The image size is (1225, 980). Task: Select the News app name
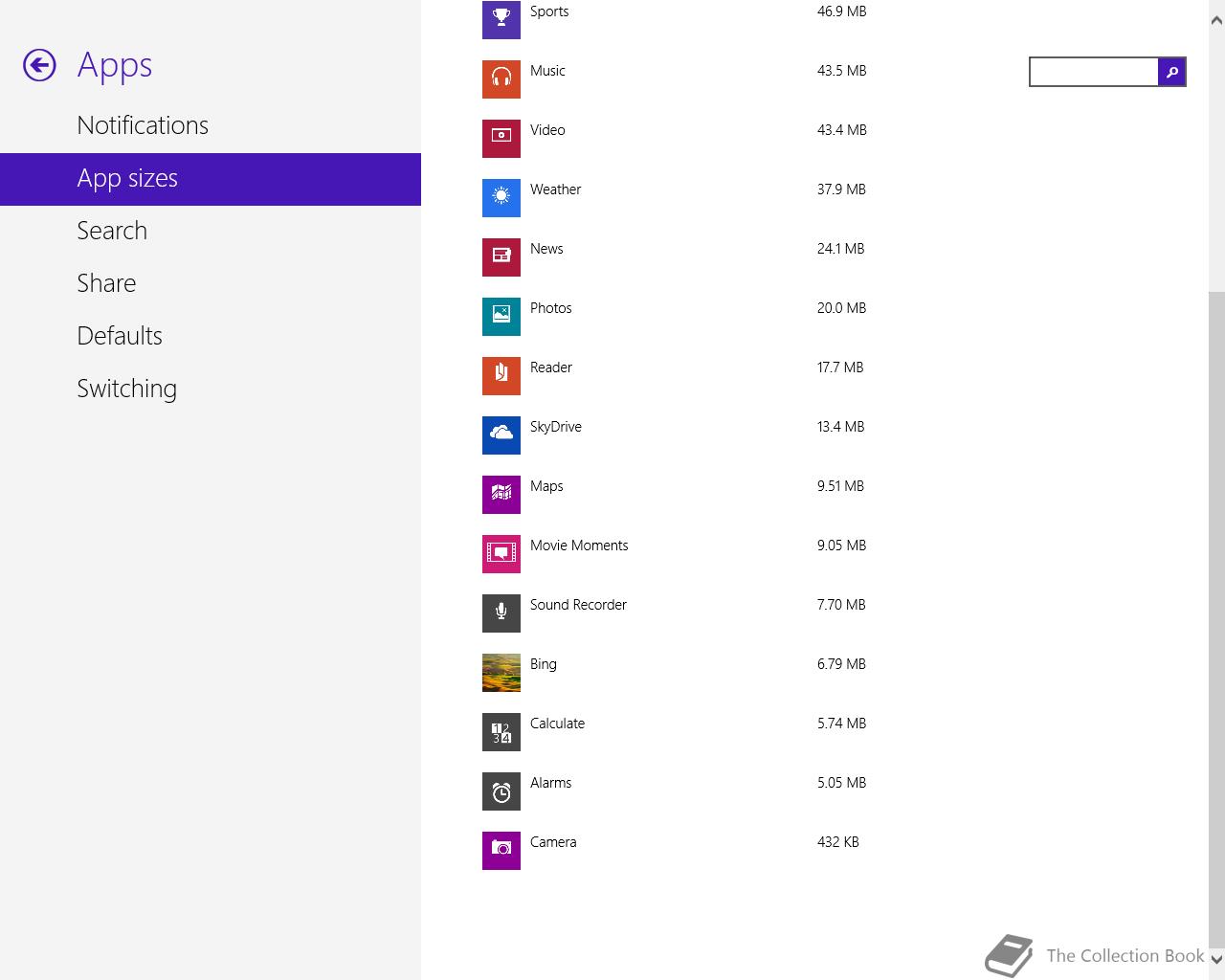546,249
